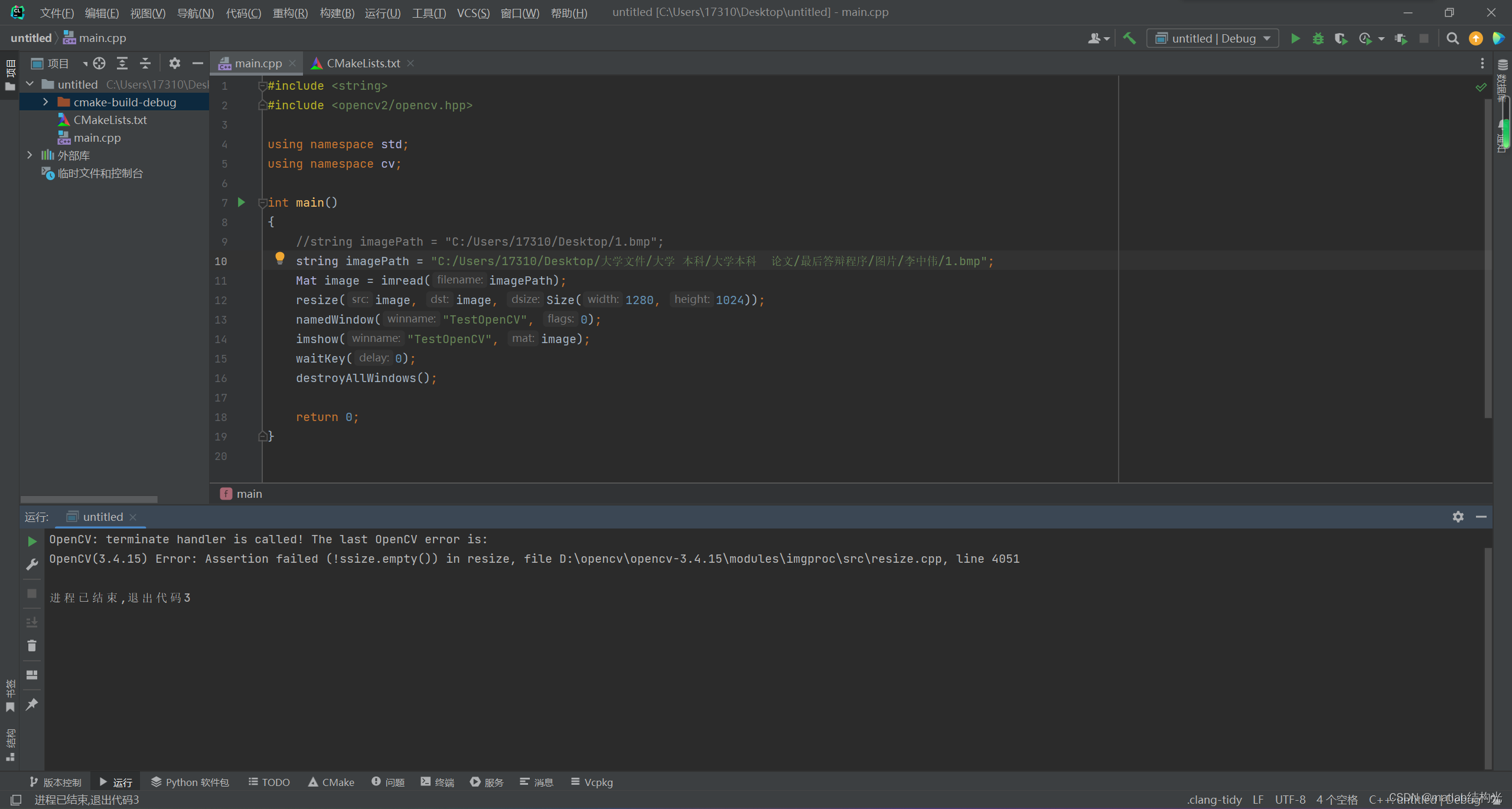Select CMakeLists.txt in project tree
Viewport: 1512px width, 809px height.
pyautogui.click(x=110, y=120)
